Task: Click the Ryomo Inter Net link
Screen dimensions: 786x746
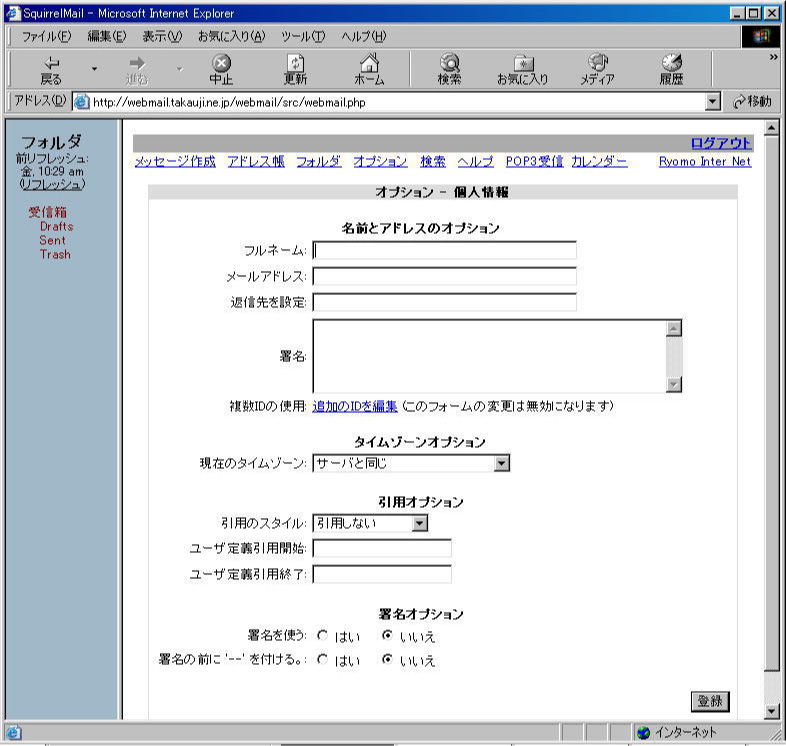Action: pos(705,161)
